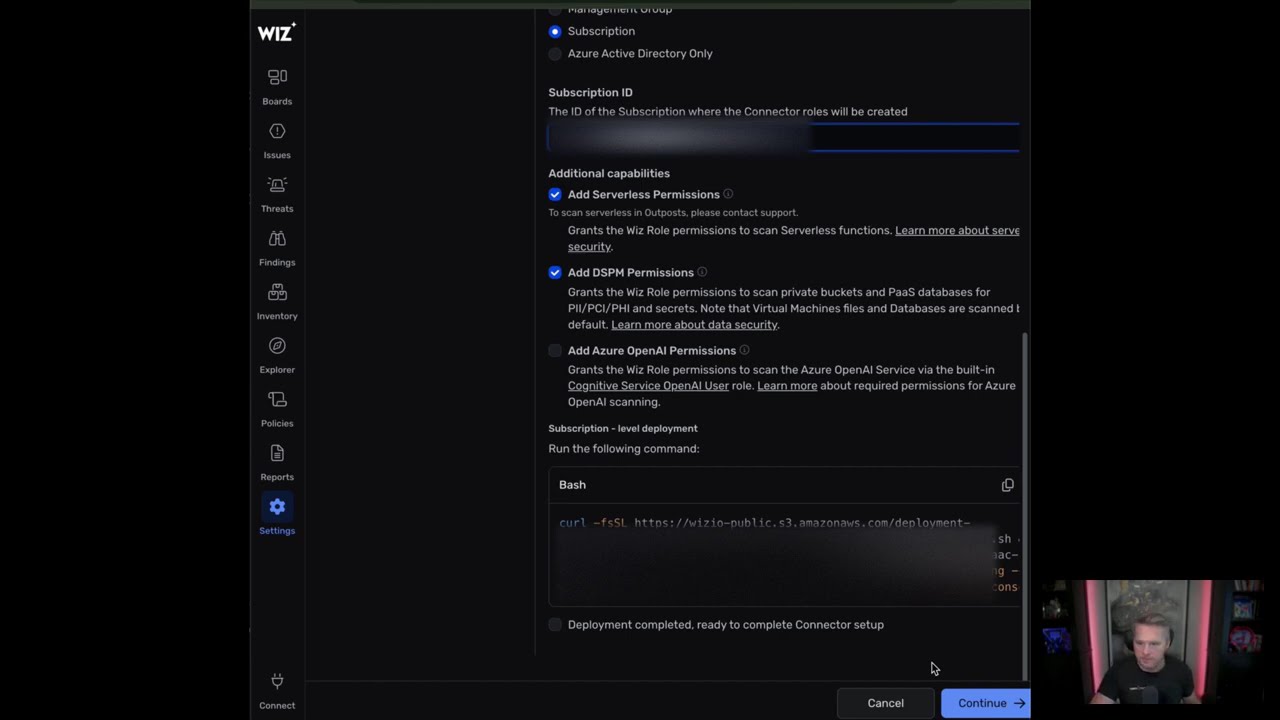Click the vertical scrollbar of the form
The width and height of the screenshot is (1280, 720).
pos(1025,506)
